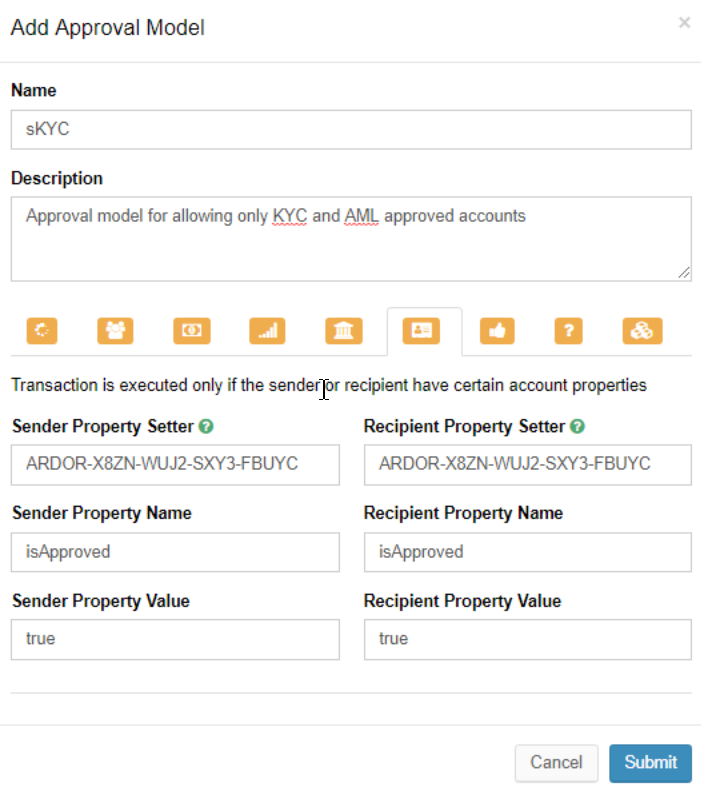The width and height of the screenshot is (701, 795).
Task: Open the group of people voting tab
Action: 115,331
